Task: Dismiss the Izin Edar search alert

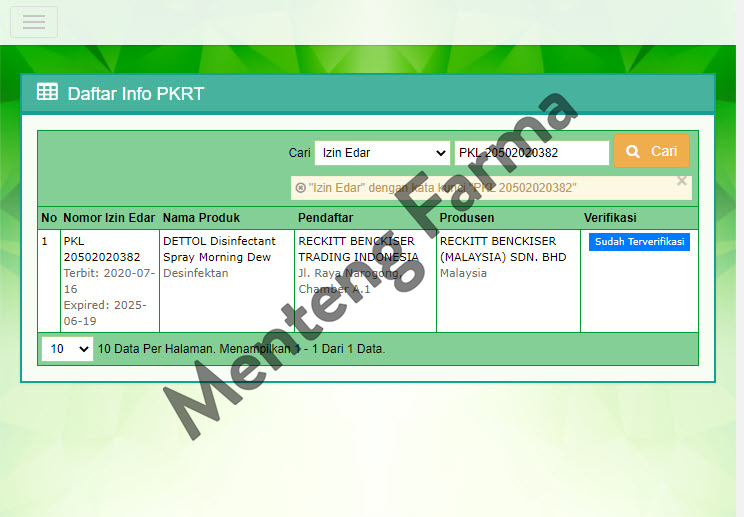Action: click(x=682, y=181)
